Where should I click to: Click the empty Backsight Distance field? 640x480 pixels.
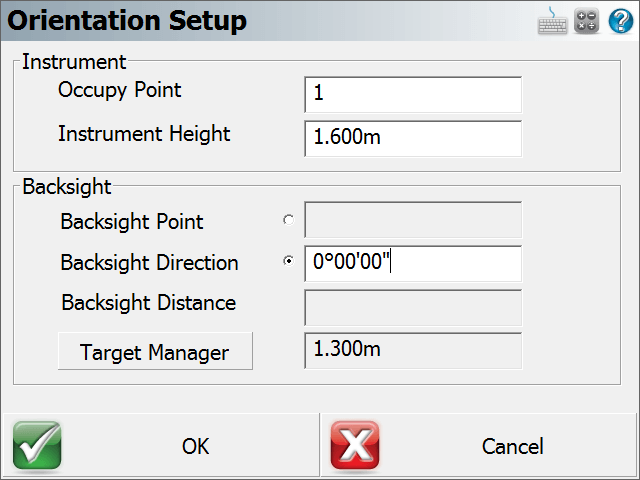point(413,308)
